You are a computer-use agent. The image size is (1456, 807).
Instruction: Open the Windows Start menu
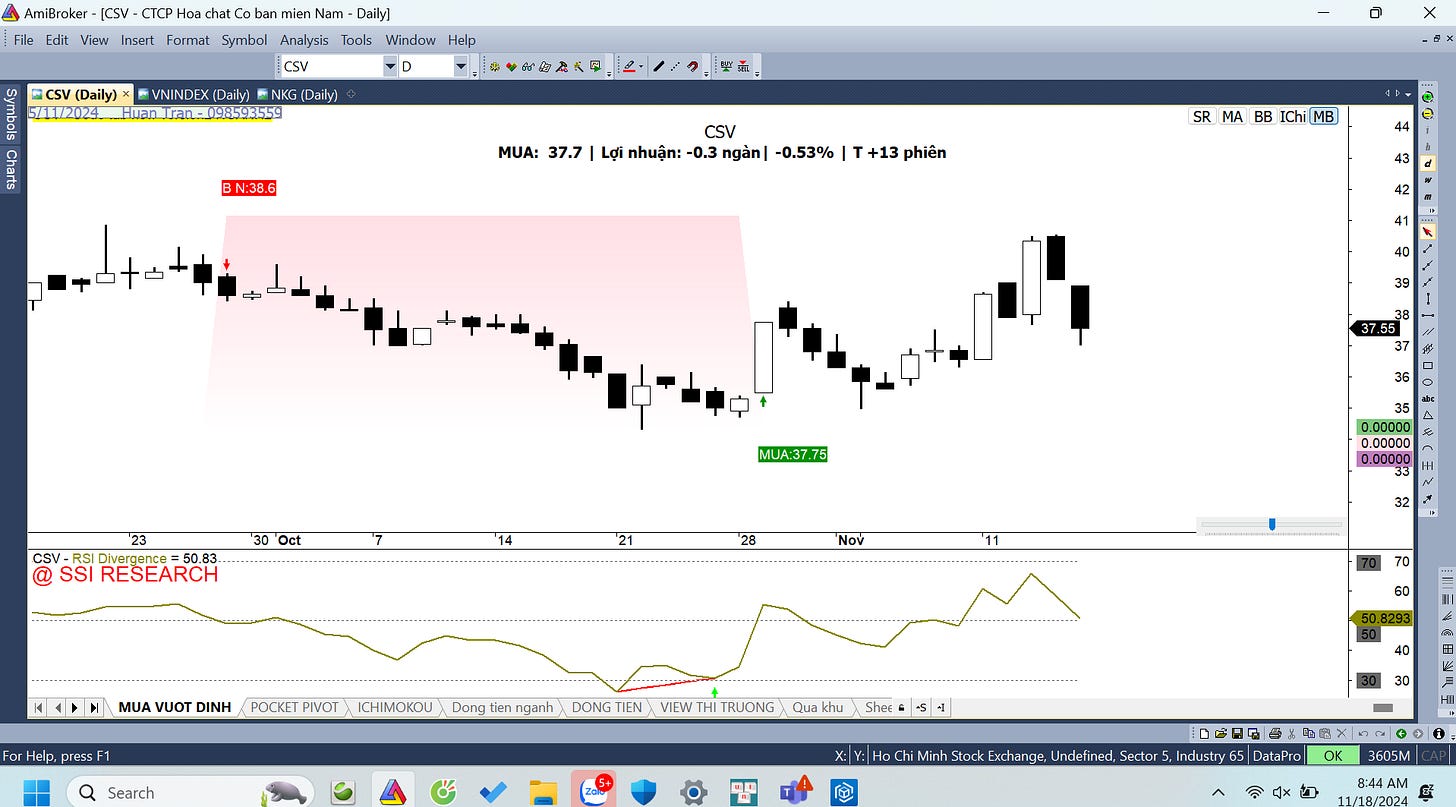[x=36, y=792]
